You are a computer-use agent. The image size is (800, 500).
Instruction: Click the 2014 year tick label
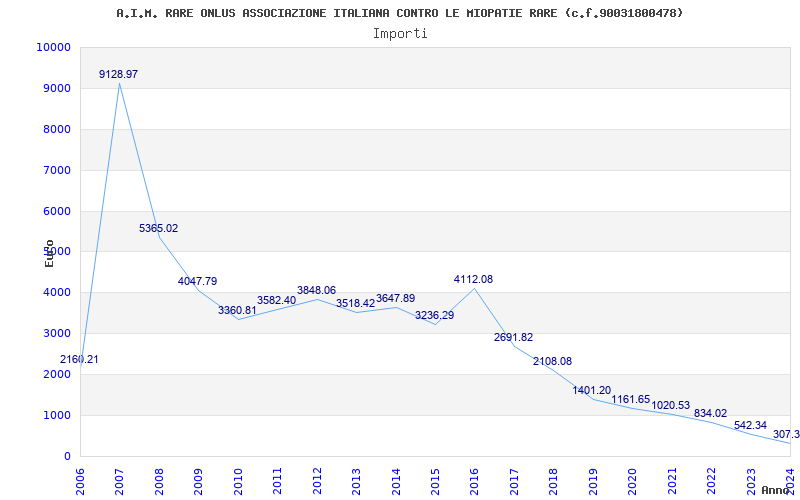[396, 481]
